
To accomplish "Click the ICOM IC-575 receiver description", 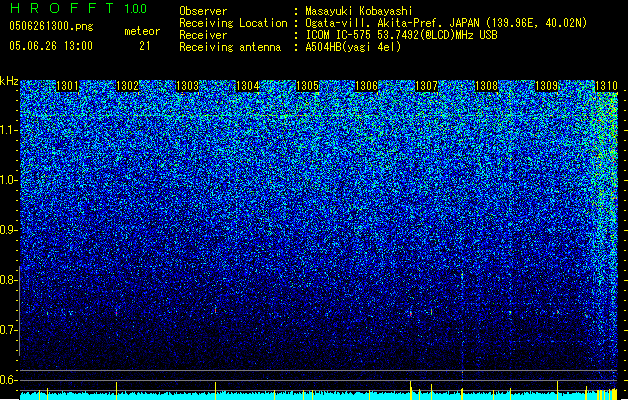I will [x=401, y=35].
